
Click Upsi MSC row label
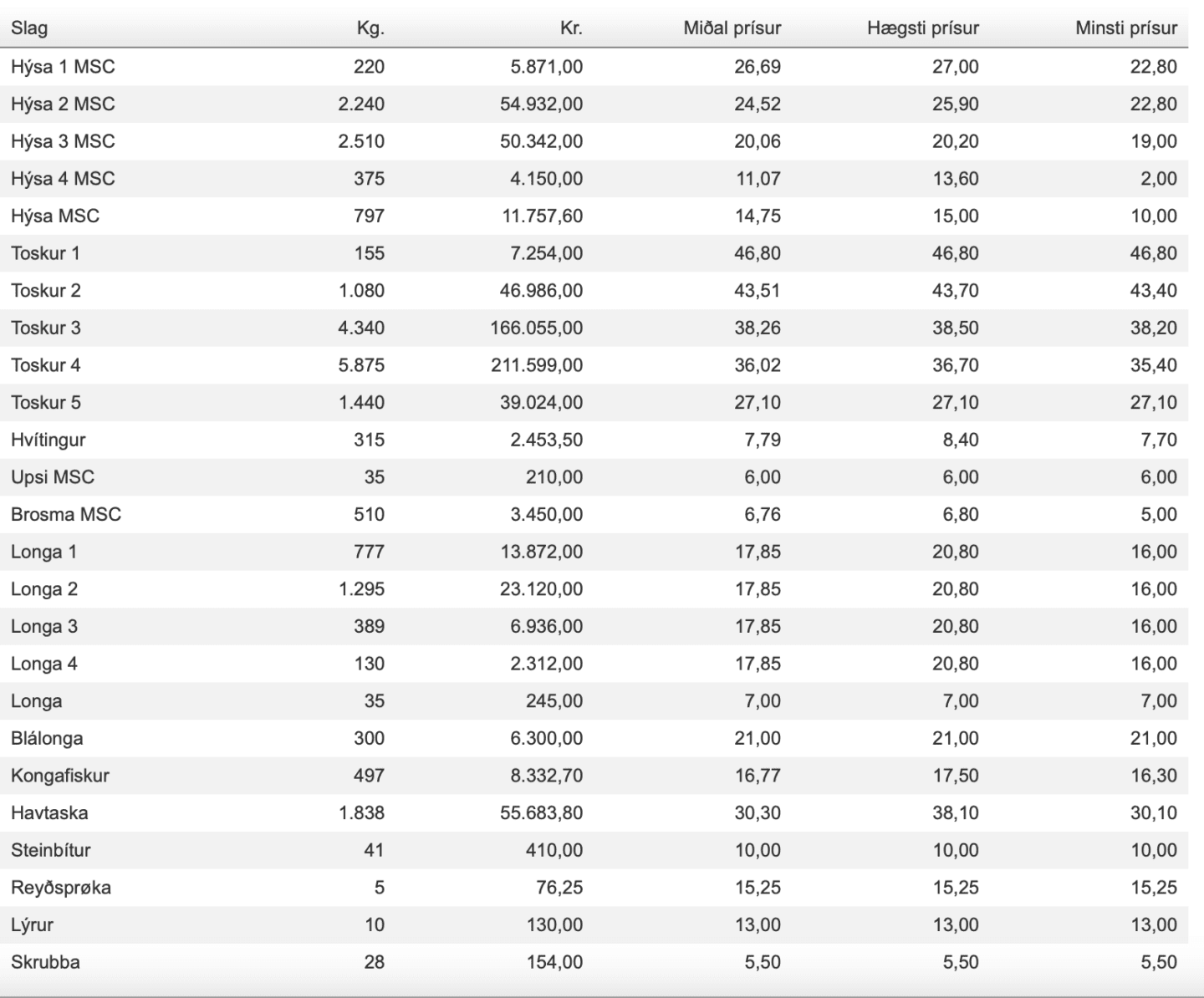[53, 477]
